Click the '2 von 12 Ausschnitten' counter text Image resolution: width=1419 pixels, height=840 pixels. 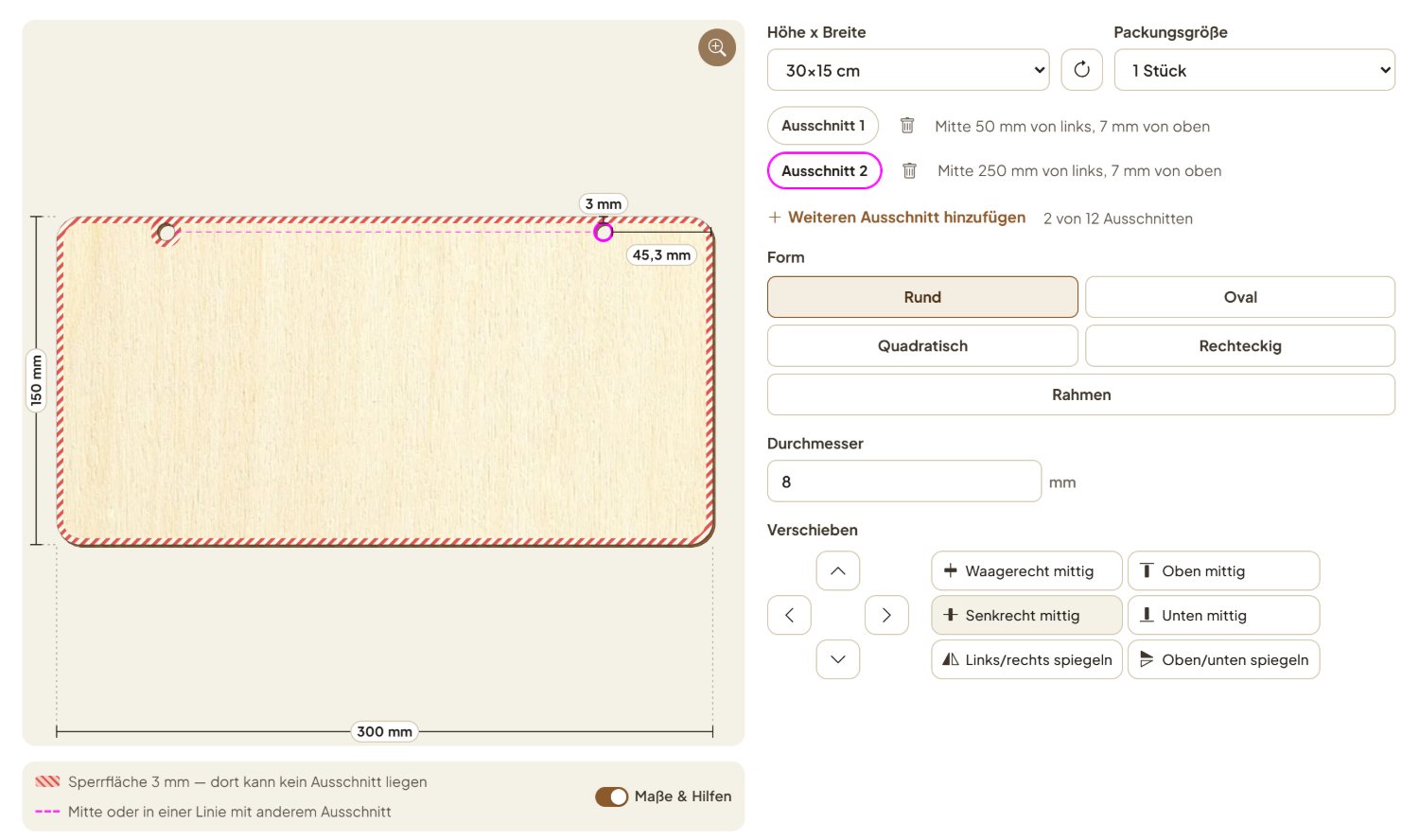[x=1118, y=219]
